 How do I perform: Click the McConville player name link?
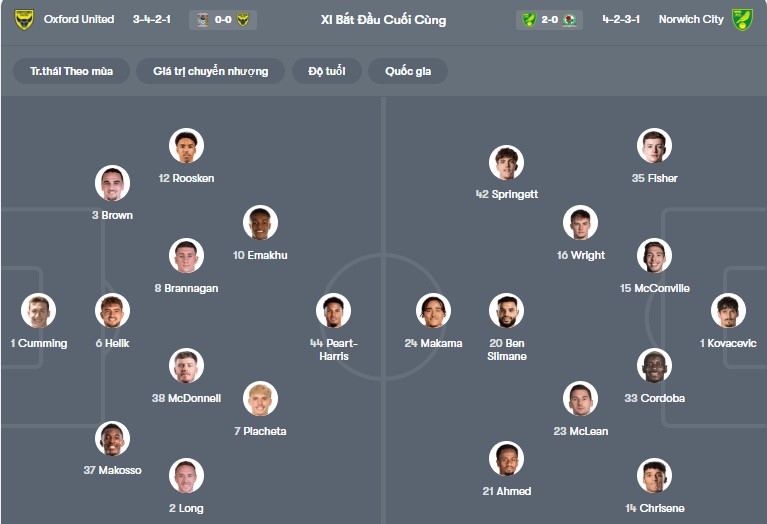[x=654, y=288]
